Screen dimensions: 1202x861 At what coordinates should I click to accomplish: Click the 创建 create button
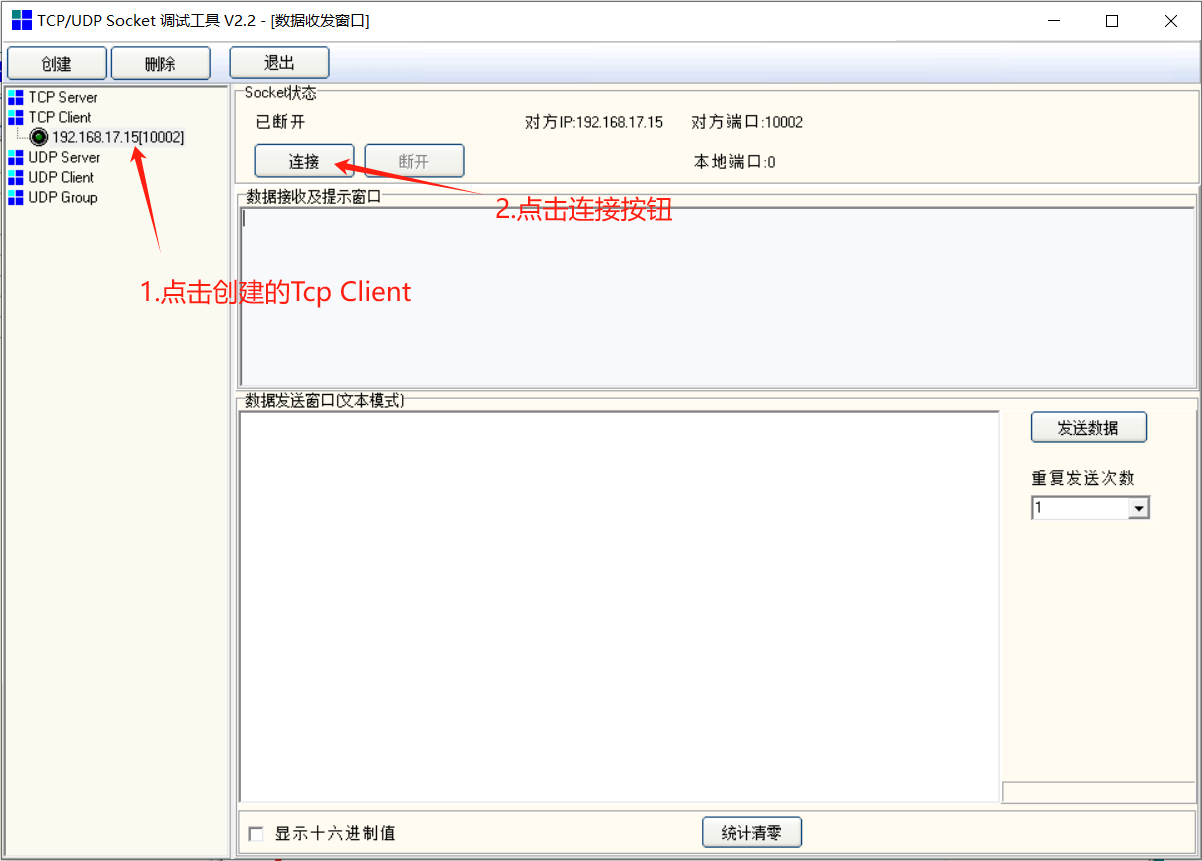pyautogui.click(x=57, y=62)
